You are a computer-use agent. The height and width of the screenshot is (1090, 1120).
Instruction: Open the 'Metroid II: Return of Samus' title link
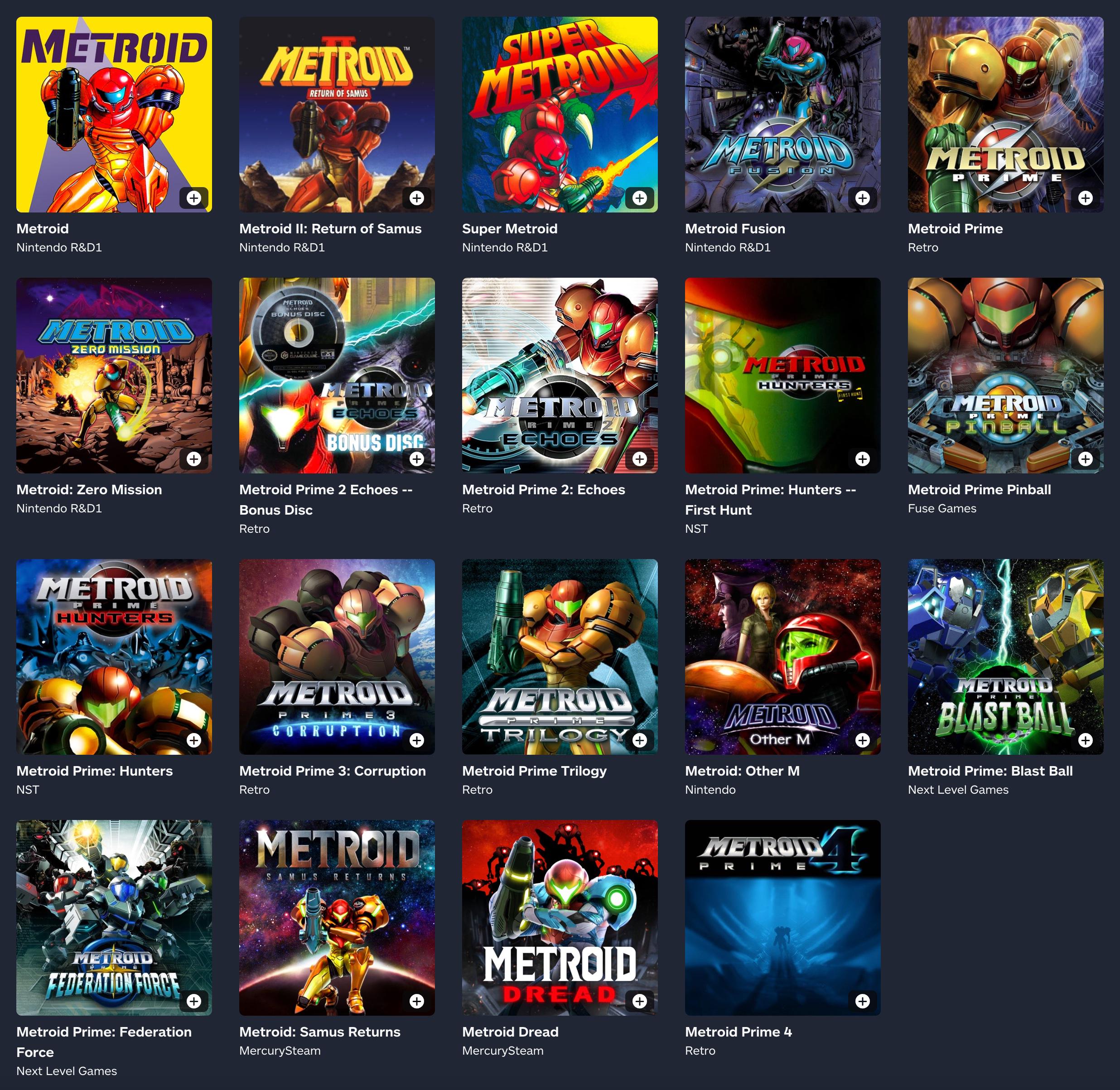pos(330,229)
